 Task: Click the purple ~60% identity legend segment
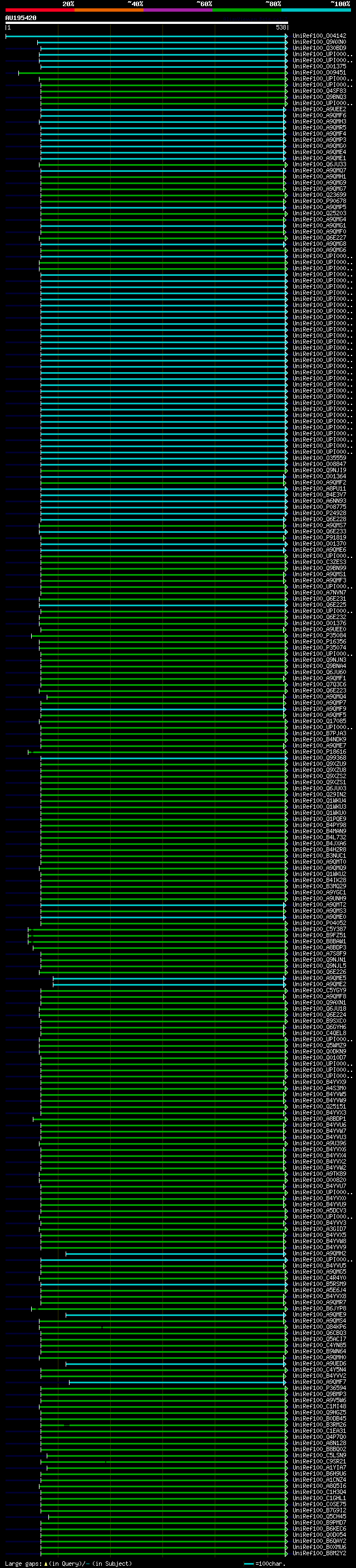[179, 11]
